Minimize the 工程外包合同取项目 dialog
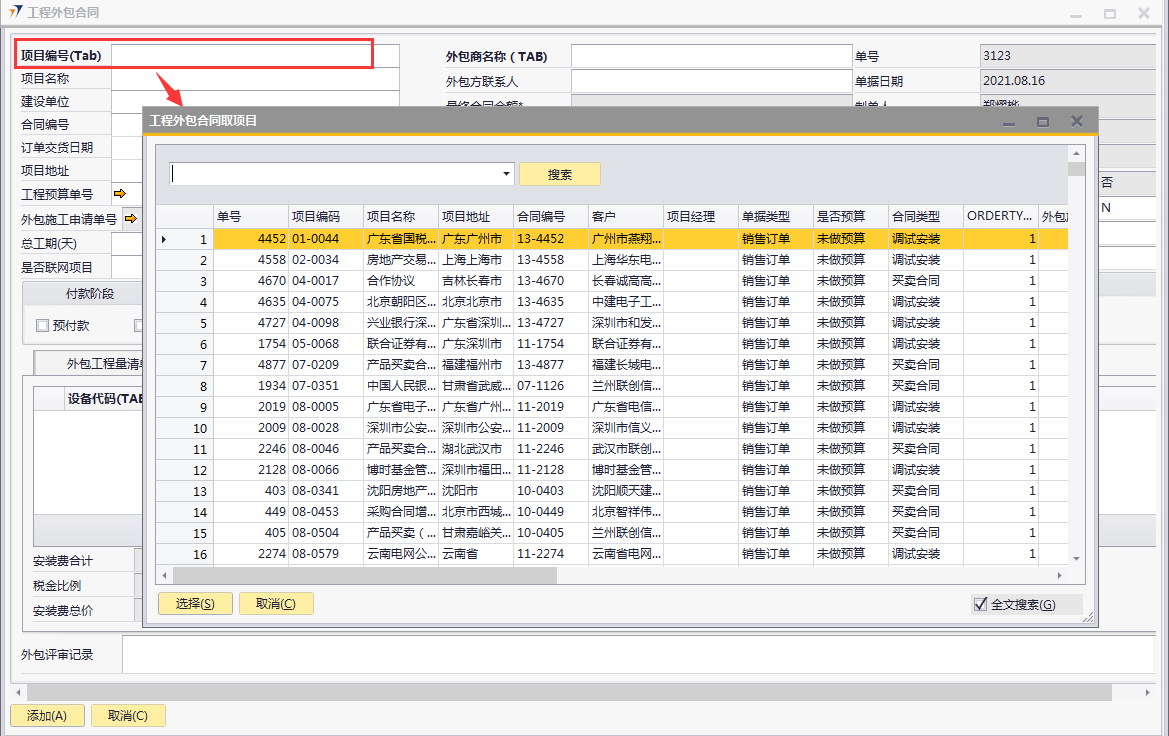1169x736 pixels. [x=1009, y=121]
